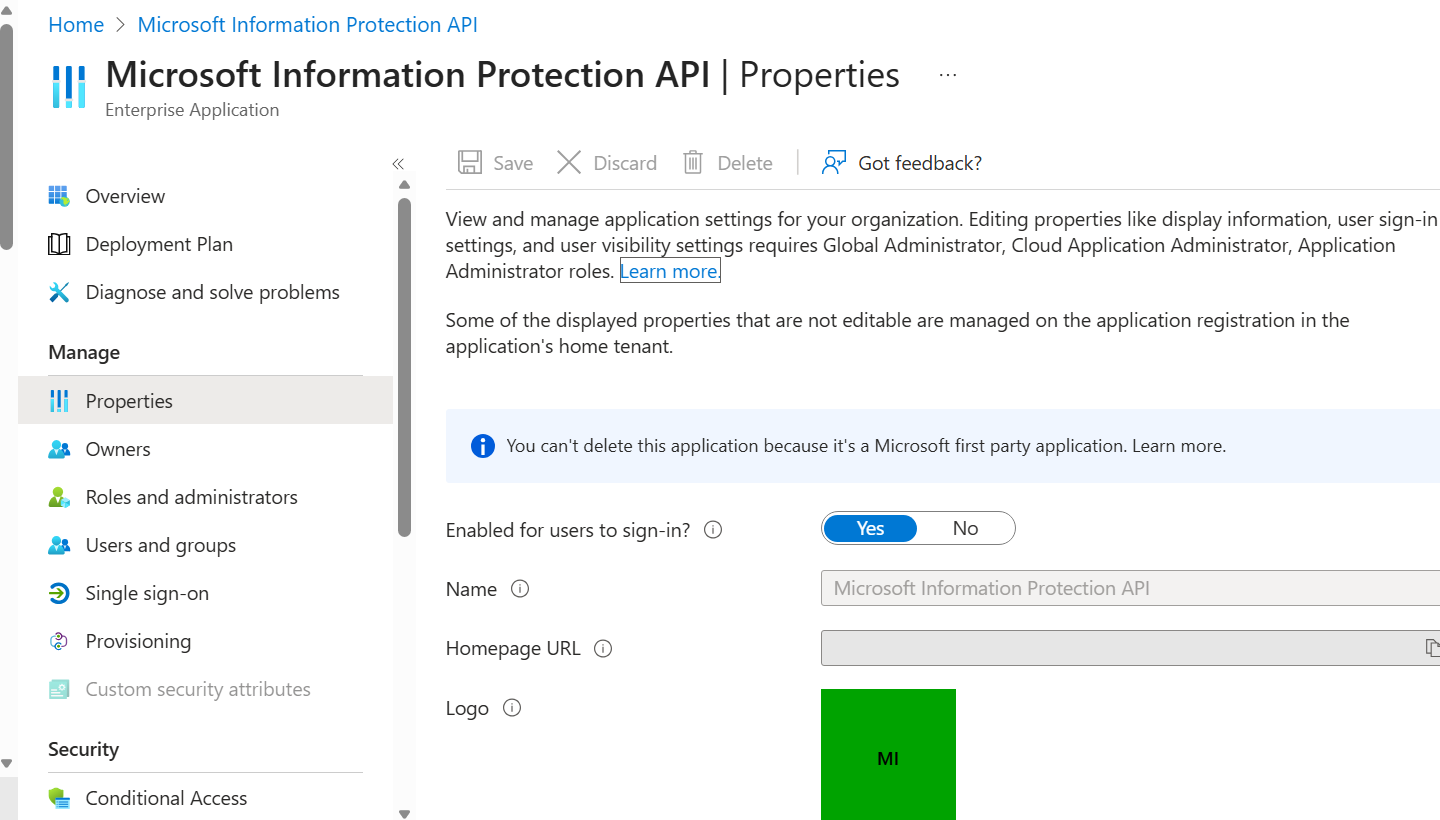Click Single sign-on arrow icon
1440x820 pixels.
coord(59,593)
